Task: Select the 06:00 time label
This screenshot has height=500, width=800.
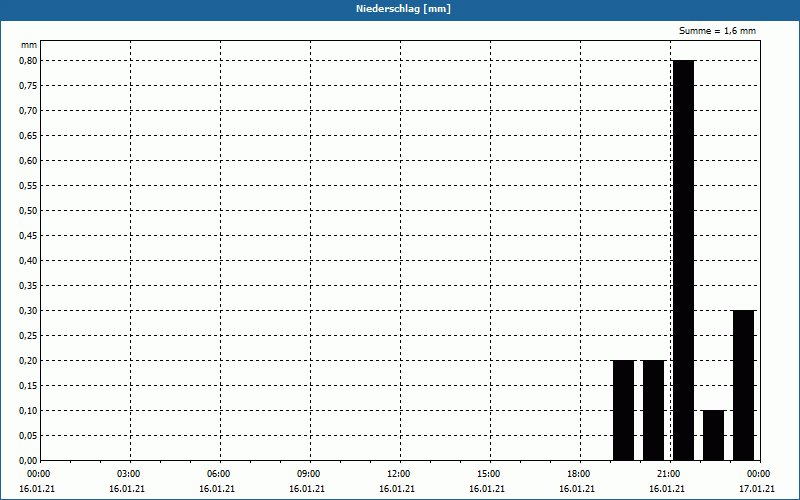Action: (x=218, y=474)
